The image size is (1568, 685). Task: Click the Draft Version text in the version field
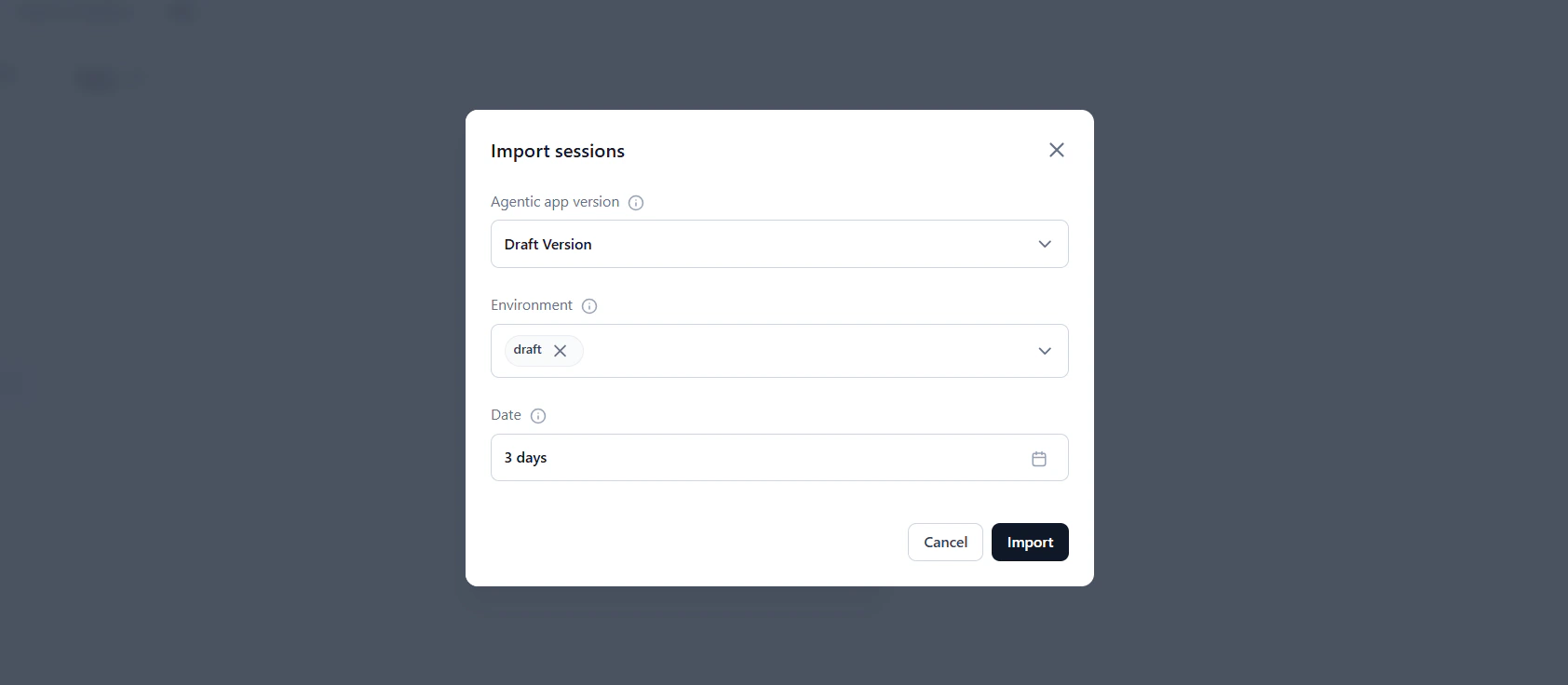[x=547, y=244]
